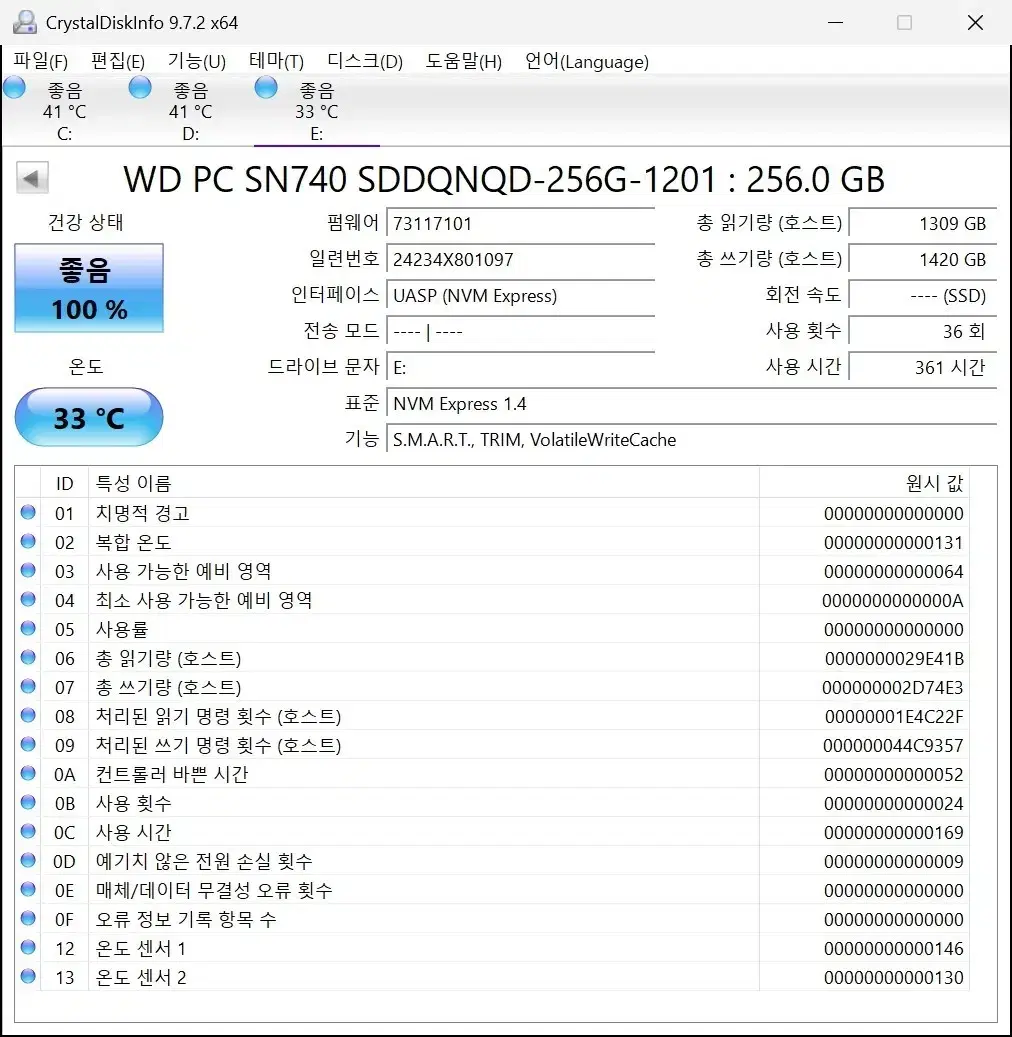
Task: Click the status dot beside 온도 센서 2
Action: [29, 977]
